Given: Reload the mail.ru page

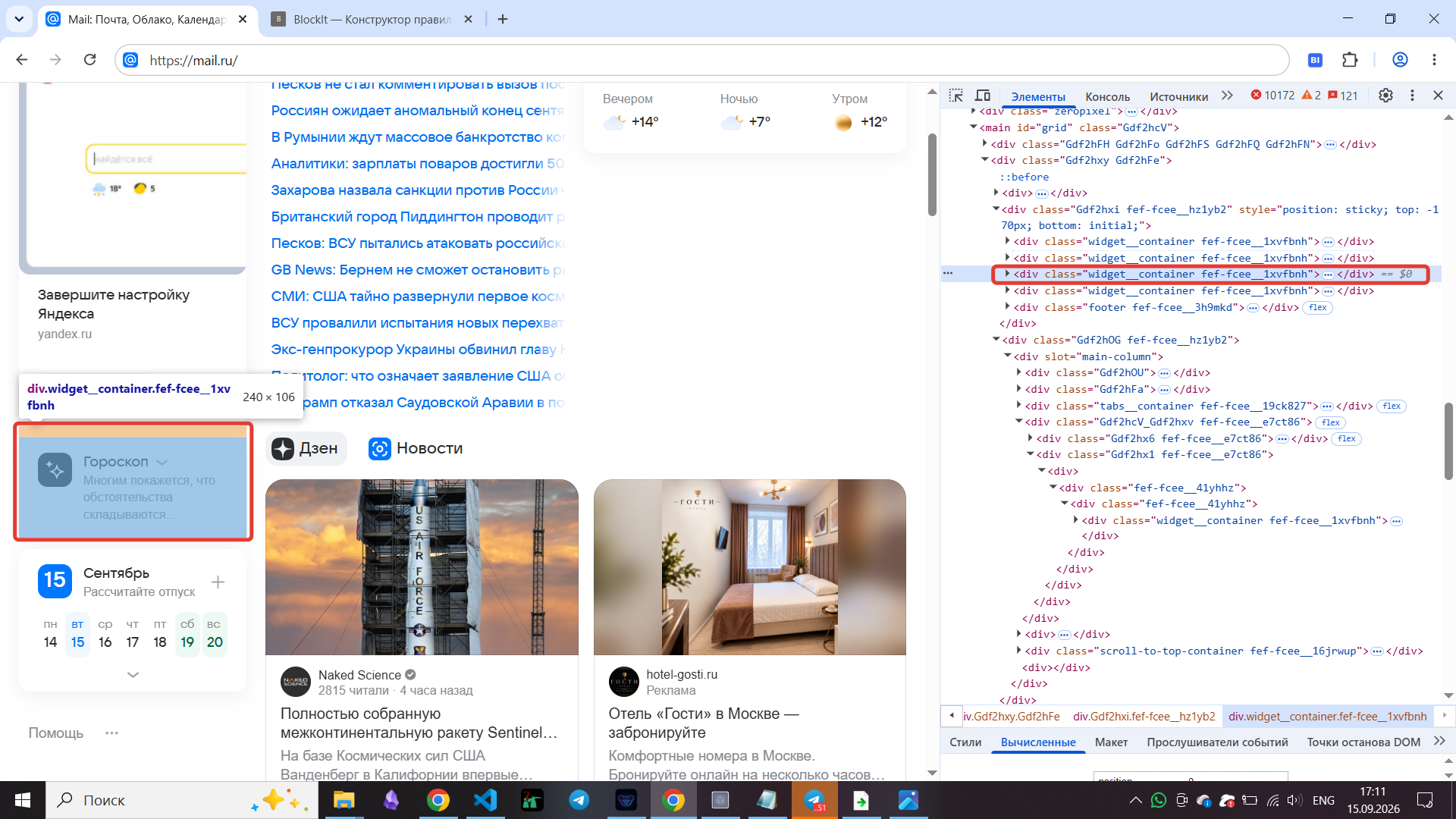Looking at the screenshot, I should (89, 60).
